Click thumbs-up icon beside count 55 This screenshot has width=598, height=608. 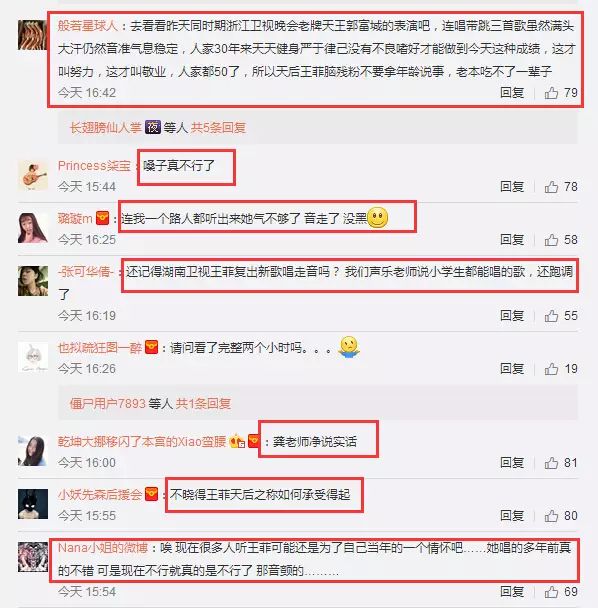(551, 316)
